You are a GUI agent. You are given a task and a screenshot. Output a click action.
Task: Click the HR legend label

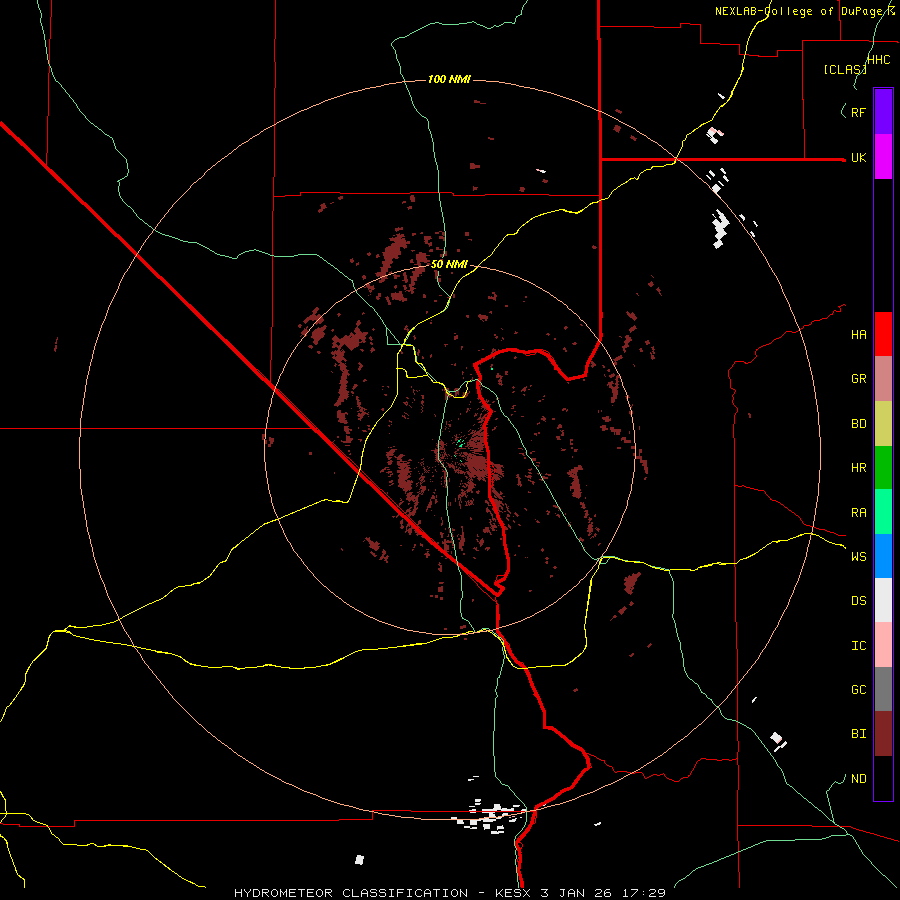pos(858,468)
